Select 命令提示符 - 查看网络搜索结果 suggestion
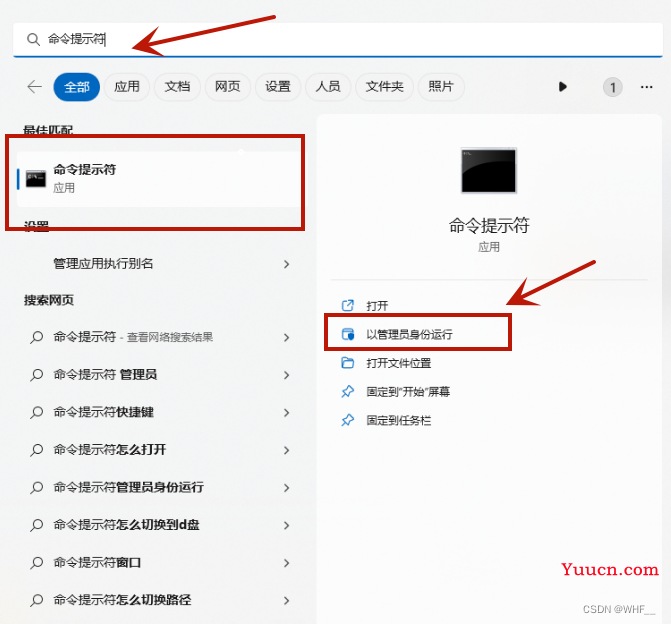Image resolution: width=671 pixels, height=624 pixels. [159, 337]
